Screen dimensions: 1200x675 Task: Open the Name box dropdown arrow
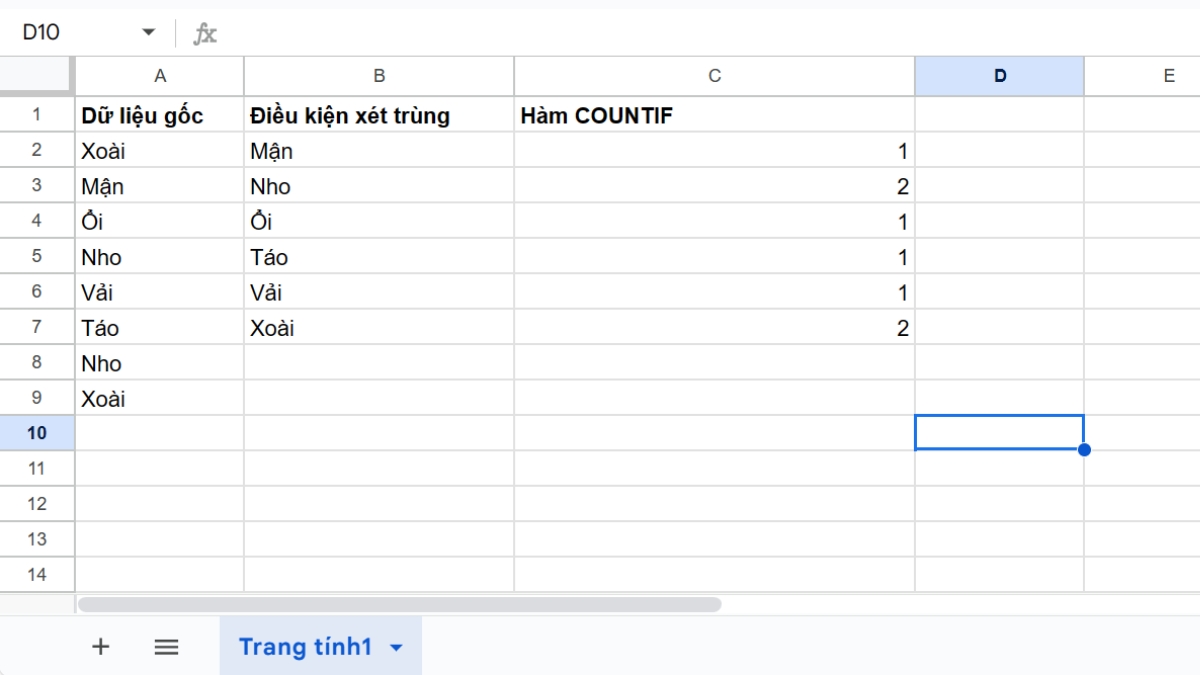coord(148,33)
